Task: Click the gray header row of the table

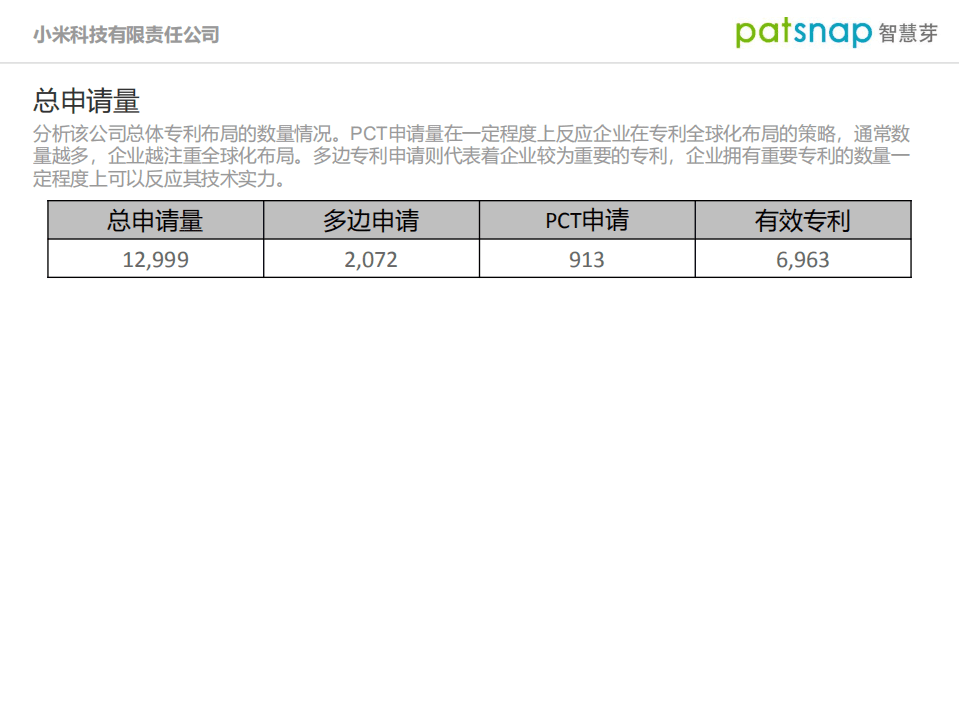Action: click(x=480, y=220)
